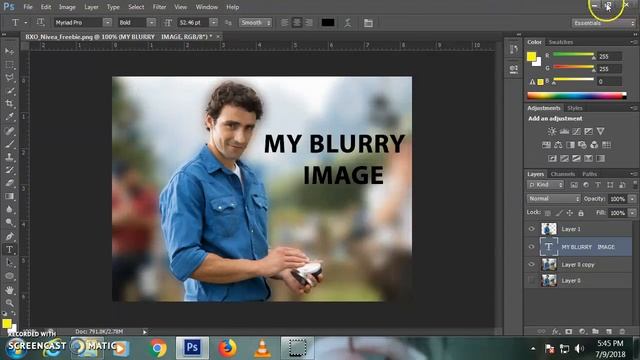The height and width of the screenshot is (360, 640).
Task: Open the File menu
Action: pos(28,7)
